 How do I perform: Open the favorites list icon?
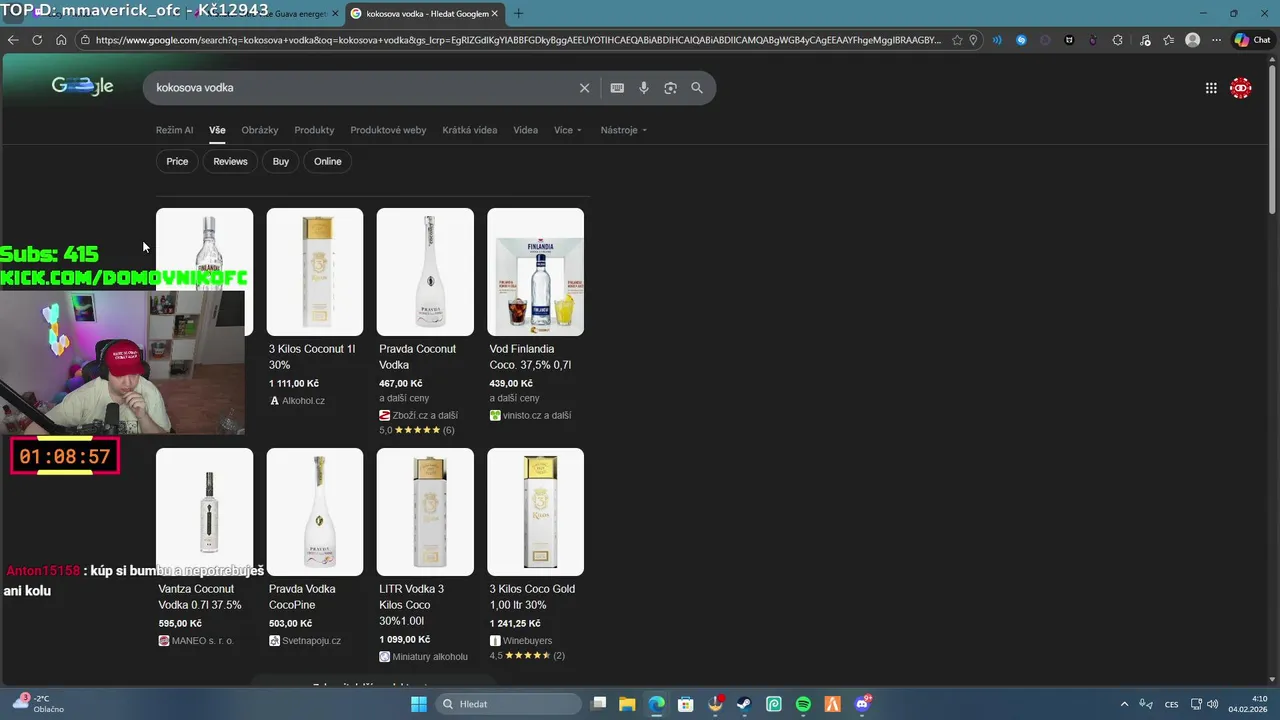[1168, 40]
